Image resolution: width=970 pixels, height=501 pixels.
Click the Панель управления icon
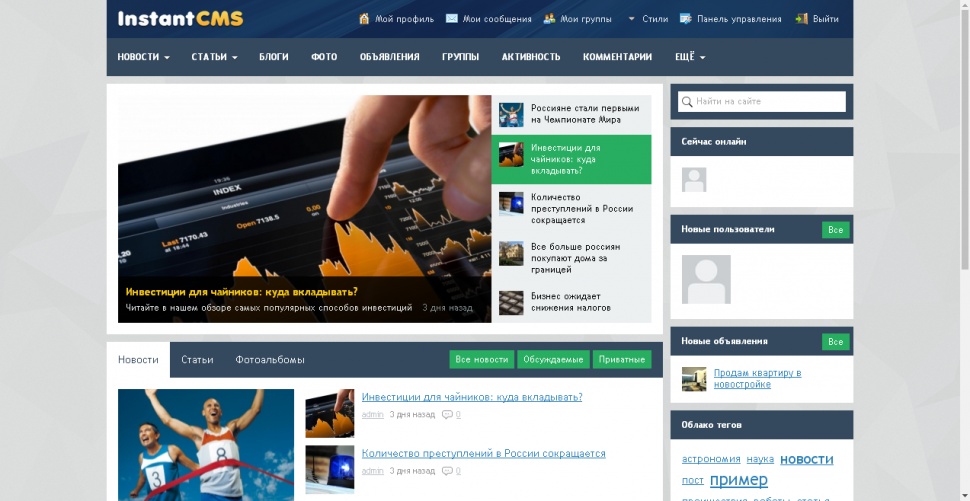click(686, 19)
